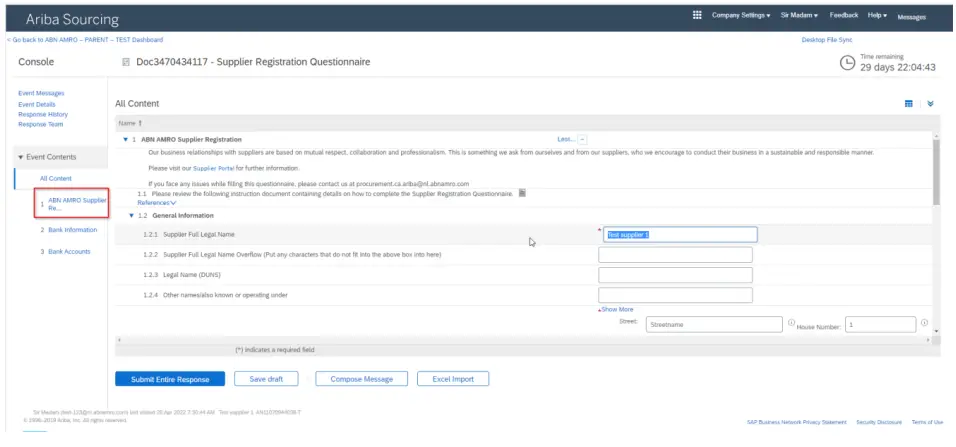Open Event Messages in the Console
Image resolution: width=956 pixels, height=447 pixels.
(x=41, y=93)
